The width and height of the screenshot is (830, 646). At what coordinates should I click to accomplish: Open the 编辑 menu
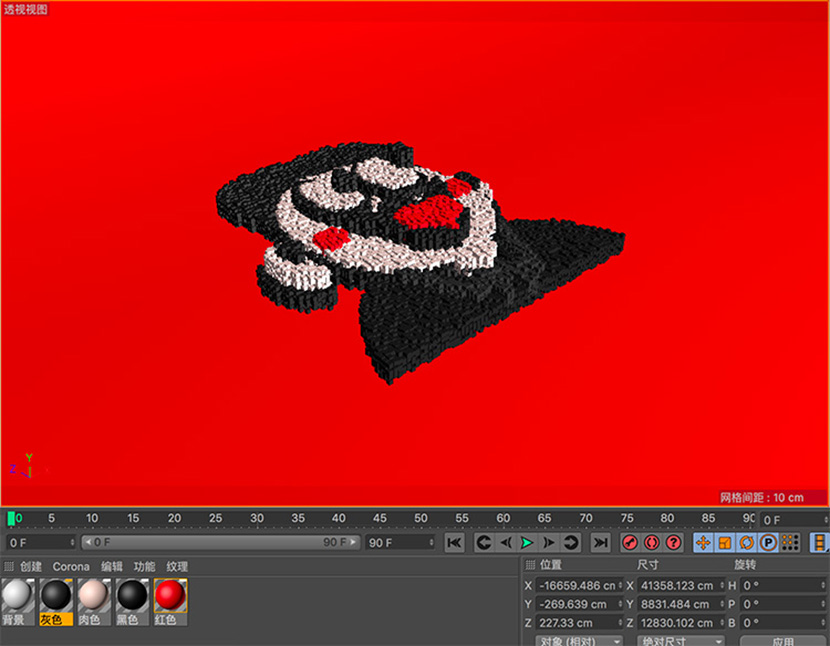coord(112,567)
